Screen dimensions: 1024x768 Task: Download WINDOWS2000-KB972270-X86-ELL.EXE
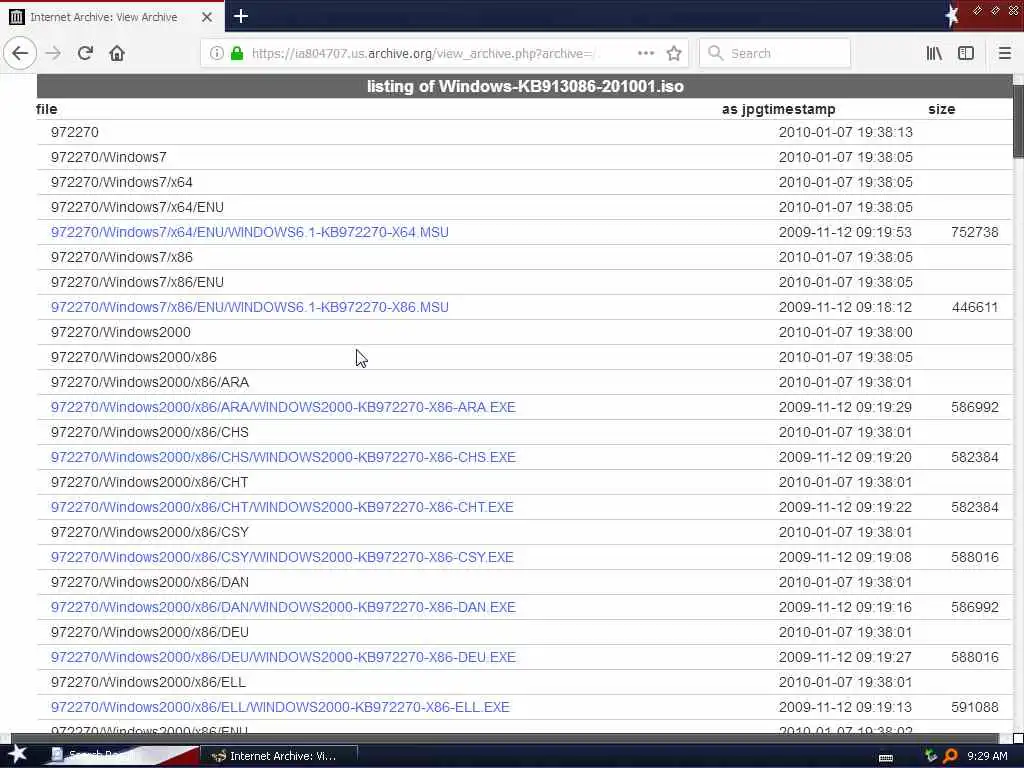coord(280,707)
